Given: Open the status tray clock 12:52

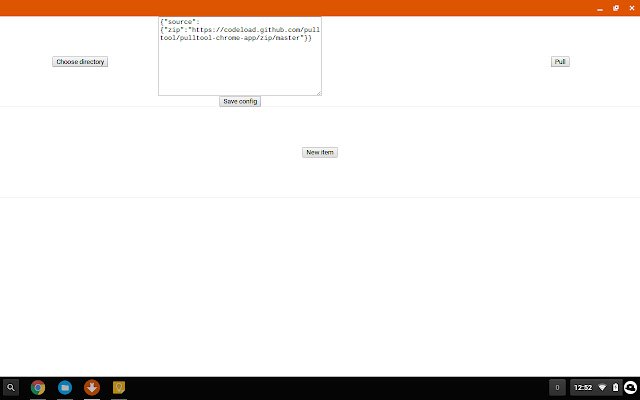Looking at the screenshot, I should [583, 387].
